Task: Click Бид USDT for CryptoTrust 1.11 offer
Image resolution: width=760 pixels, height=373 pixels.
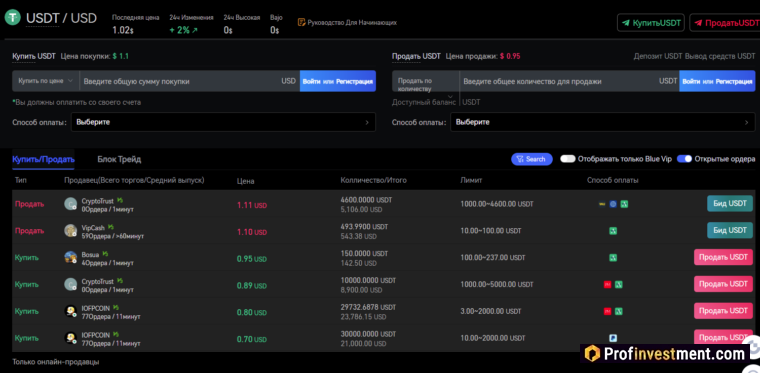Action: point(729,203)
